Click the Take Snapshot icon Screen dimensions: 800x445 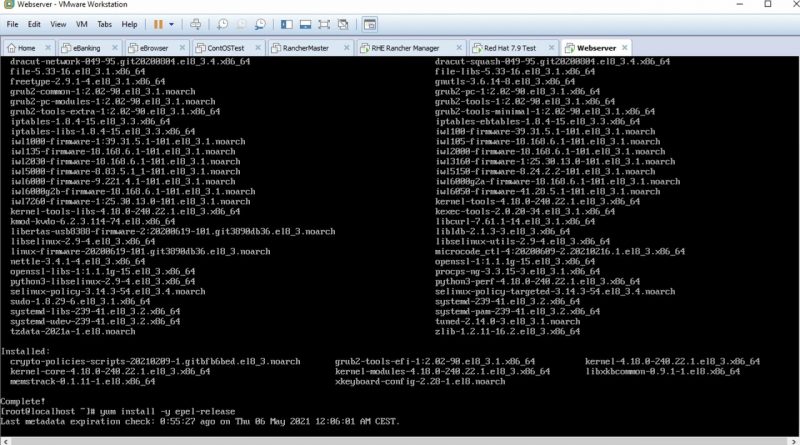coord(223,24)
